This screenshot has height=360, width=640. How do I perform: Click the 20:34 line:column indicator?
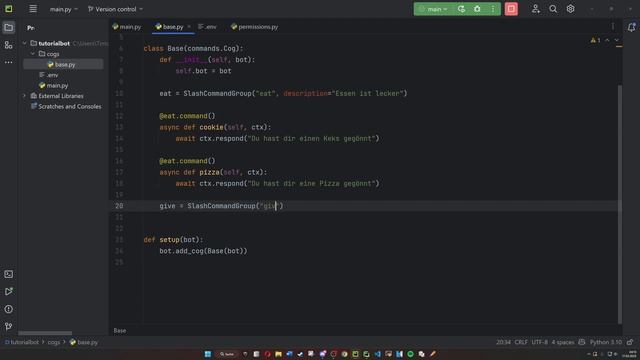point(503,342)
